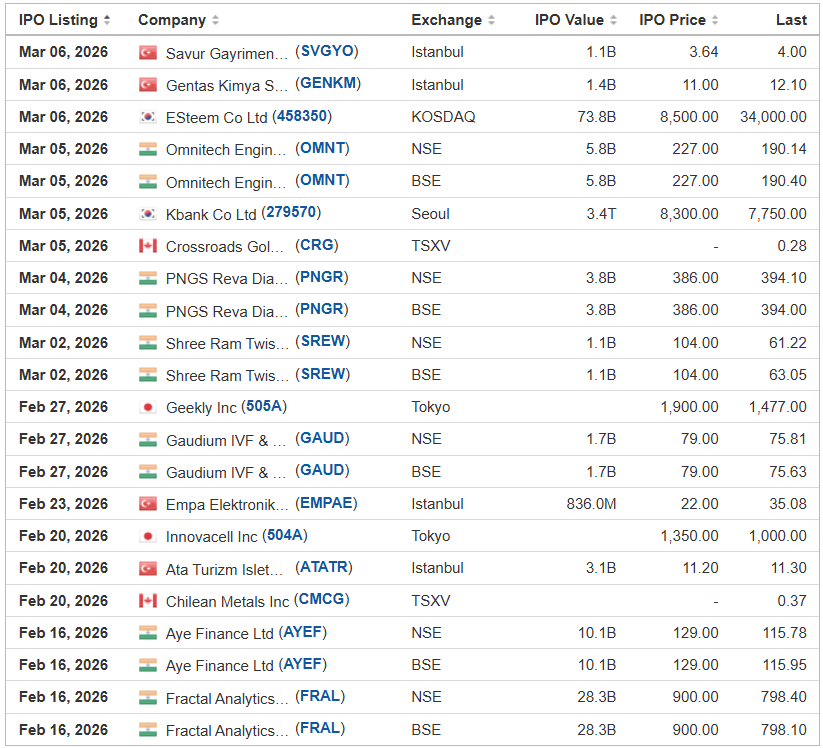
Task: Click the 34,000.00 last price value
Action: 773,117
